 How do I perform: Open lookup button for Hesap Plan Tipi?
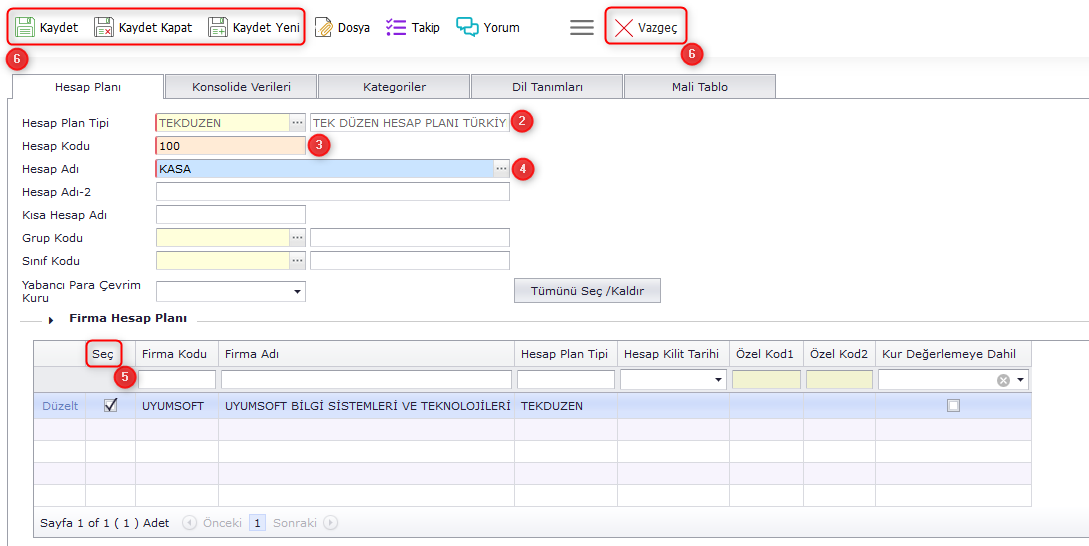pyautogui.click(x=297, y=123)
